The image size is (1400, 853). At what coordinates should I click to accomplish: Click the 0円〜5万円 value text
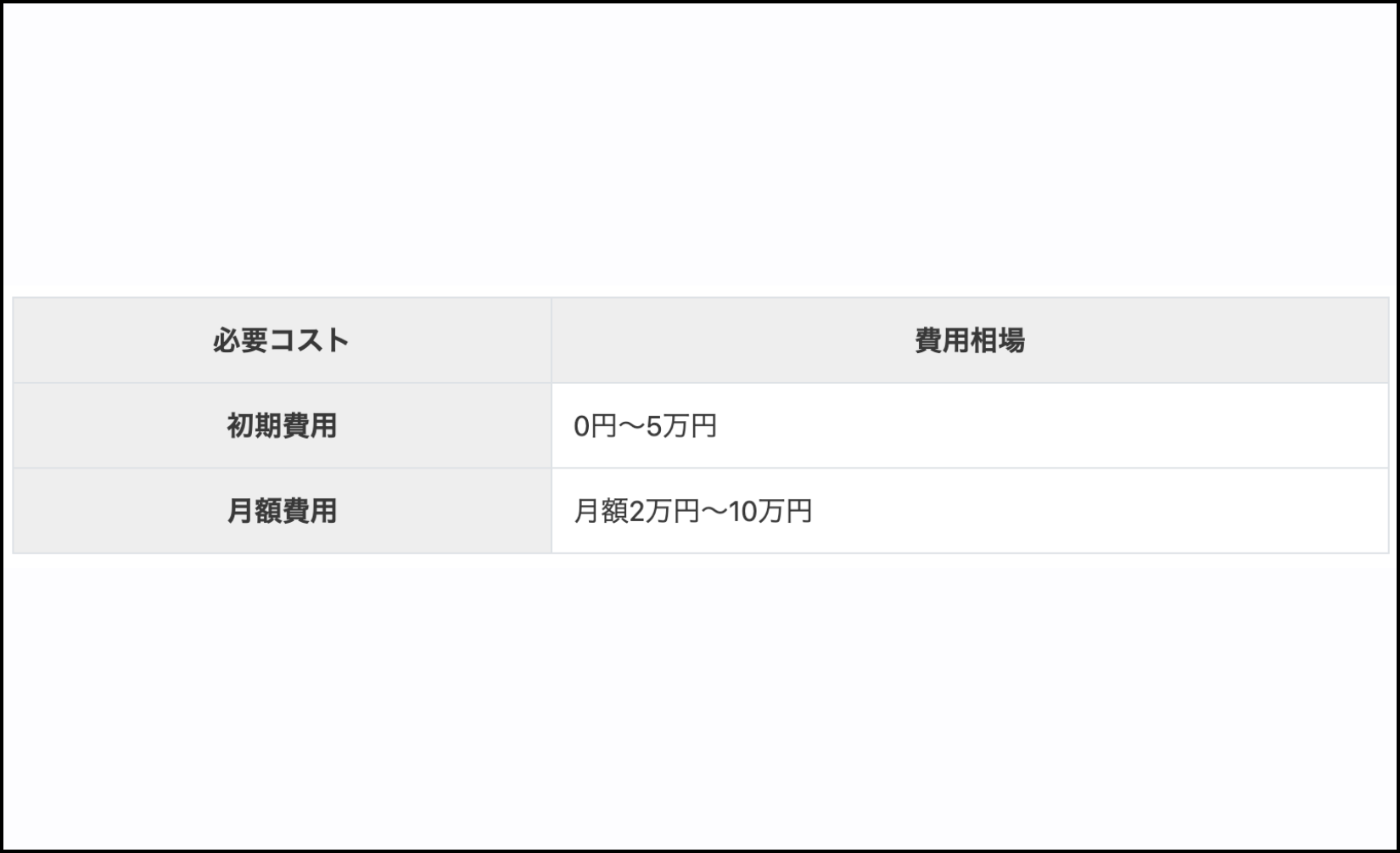[645, 426]
